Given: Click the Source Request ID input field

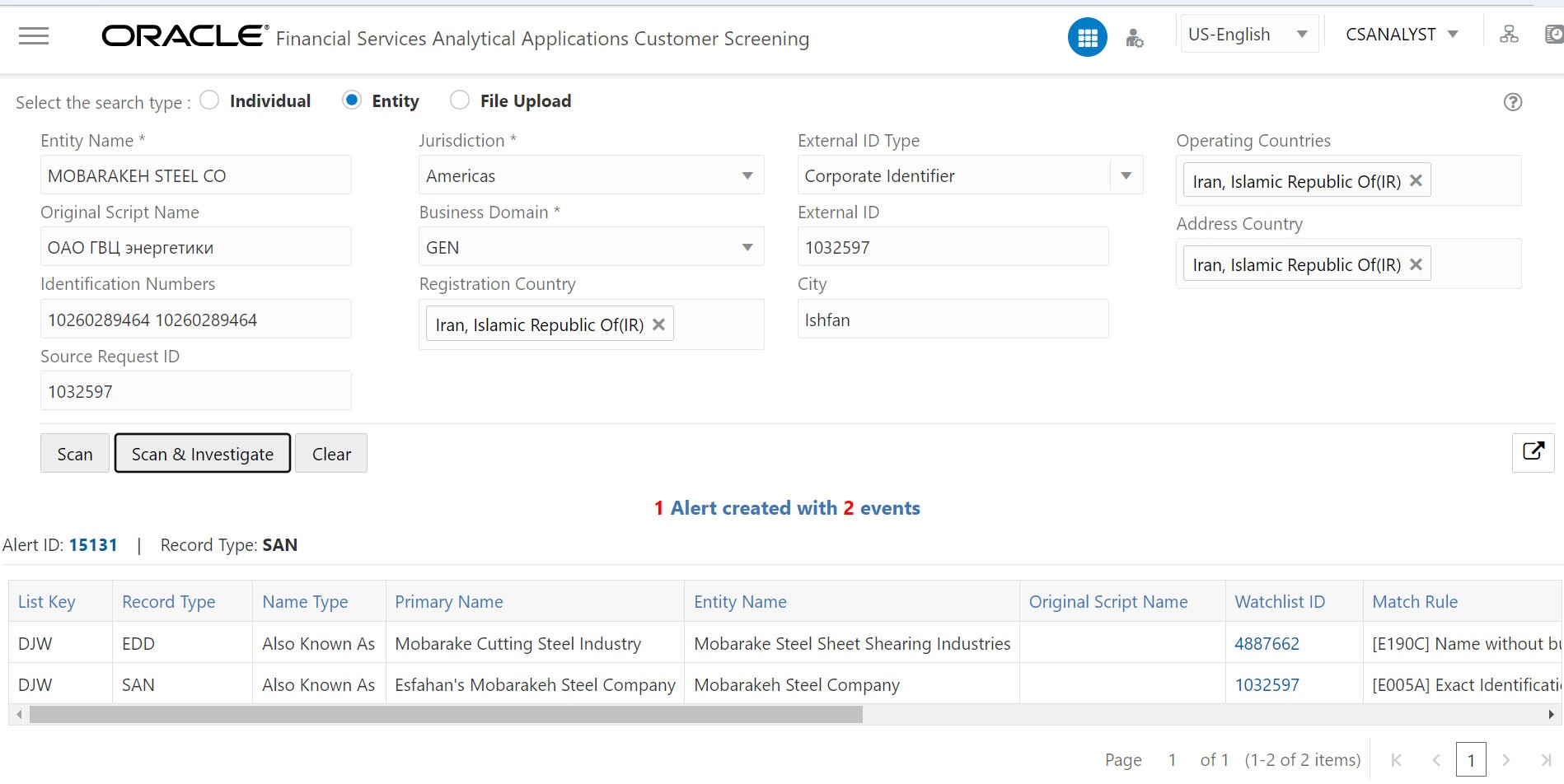Looking at the screenshot, I should tap(196, 391).
